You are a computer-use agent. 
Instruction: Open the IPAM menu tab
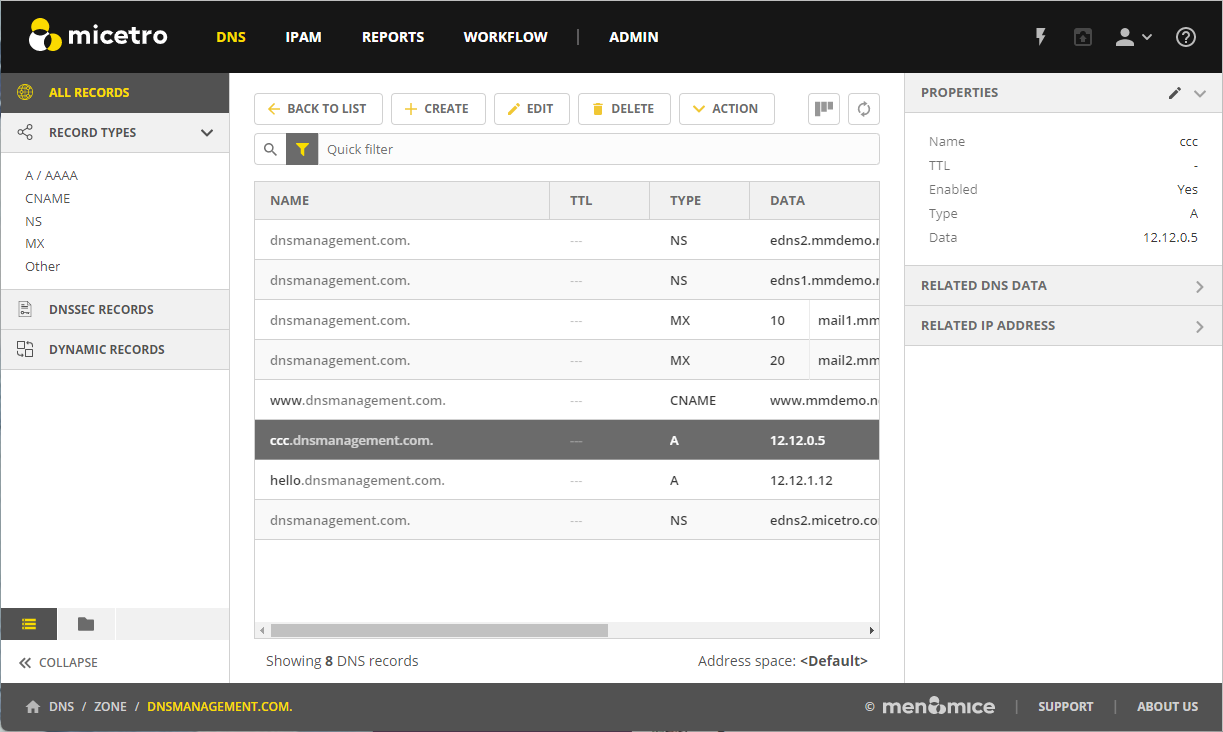coord(303,37)
